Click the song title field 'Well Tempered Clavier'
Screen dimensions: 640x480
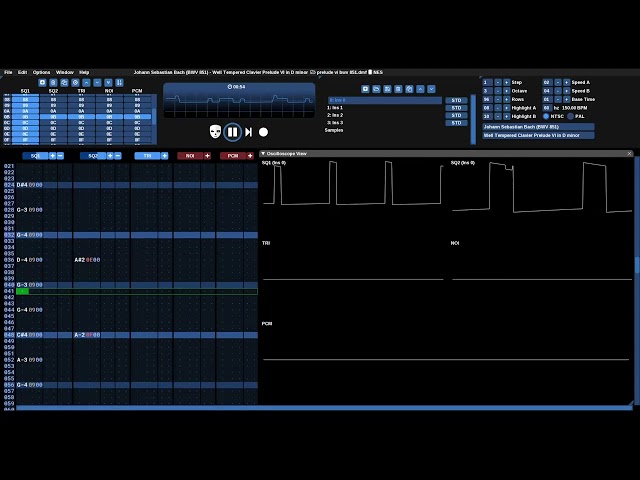[538, 135]
